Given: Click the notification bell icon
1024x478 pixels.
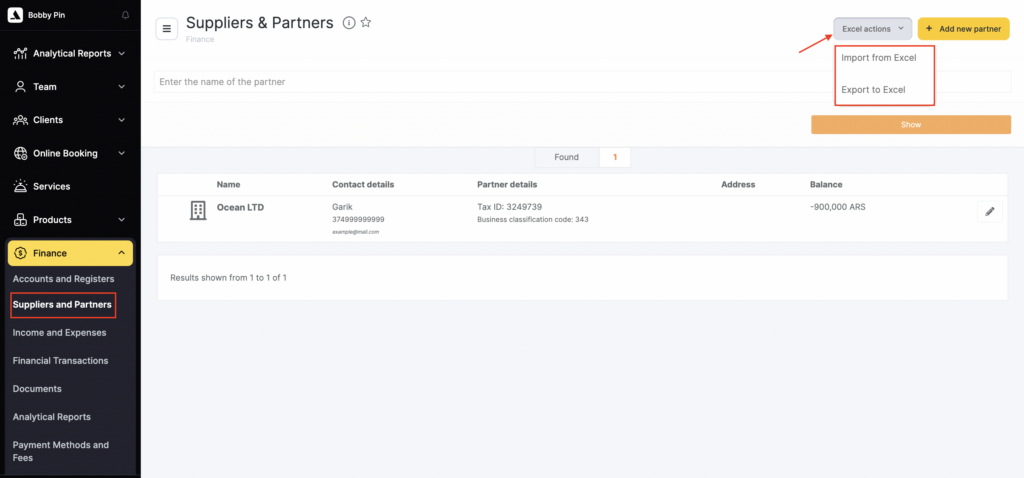Looking at the screenshot, I should 125,15.
